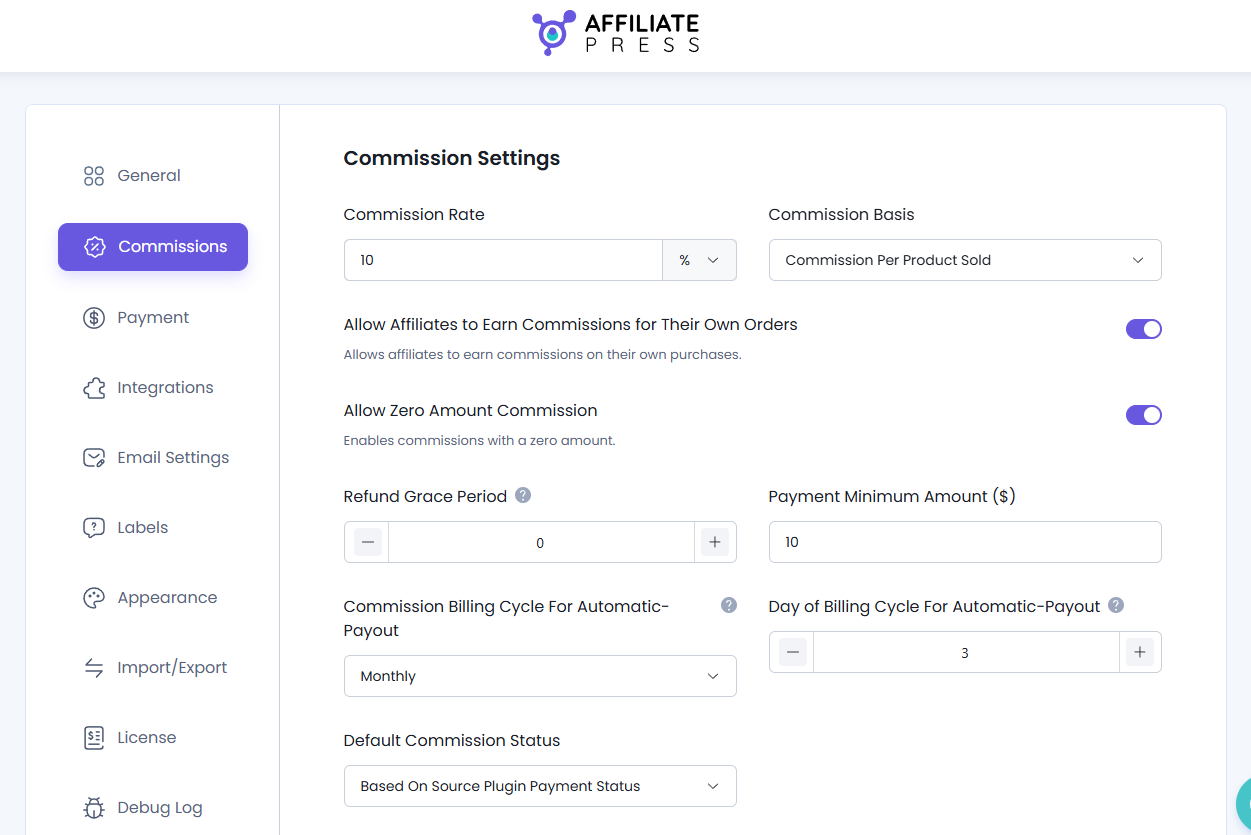Click the Refund Grace Period help tooltip
The height and width of the screenshot is (835, 1251).
(522, 494)
